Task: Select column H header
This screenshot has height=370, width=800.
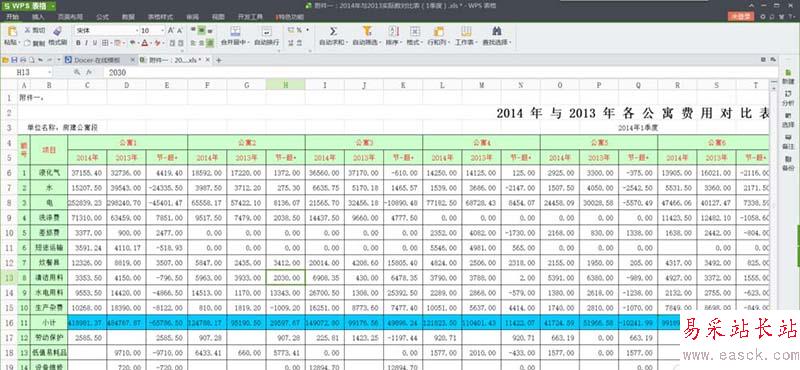Action: coord(286,85)
